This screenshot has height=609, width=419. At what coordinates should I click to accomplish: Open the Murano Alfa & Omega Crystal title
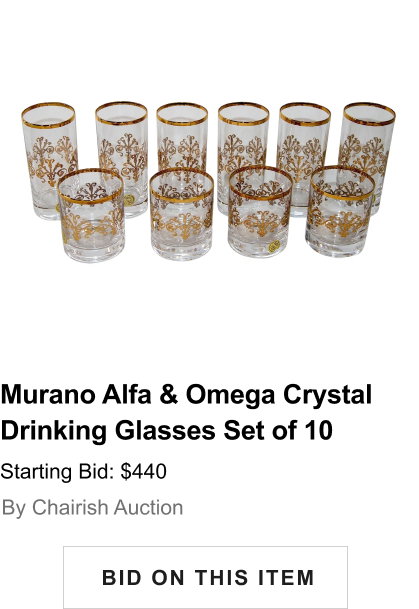pos(186,395)
